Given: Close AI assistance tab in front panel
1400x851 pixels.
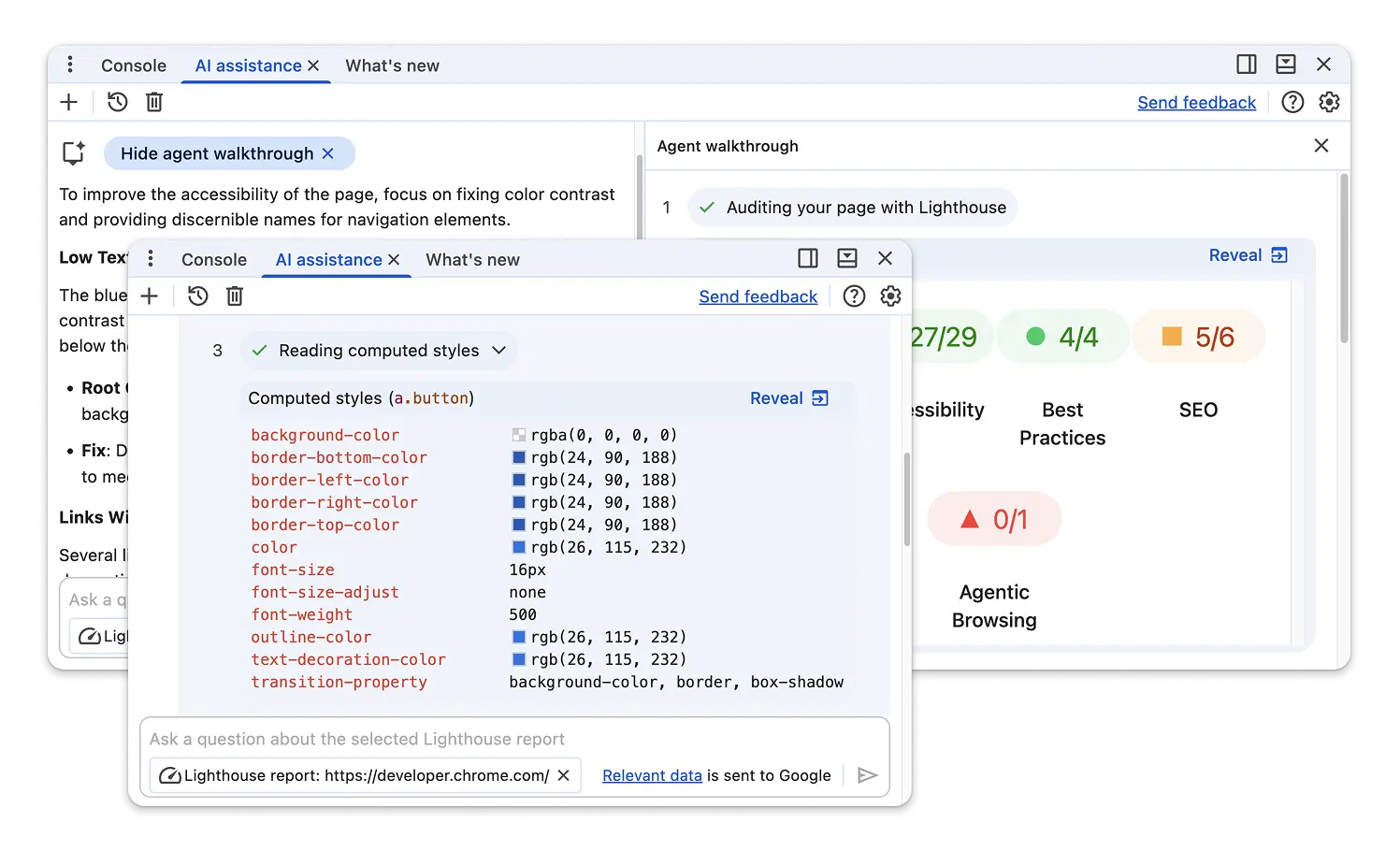Looking at the screenshot, I should point(394,260).
